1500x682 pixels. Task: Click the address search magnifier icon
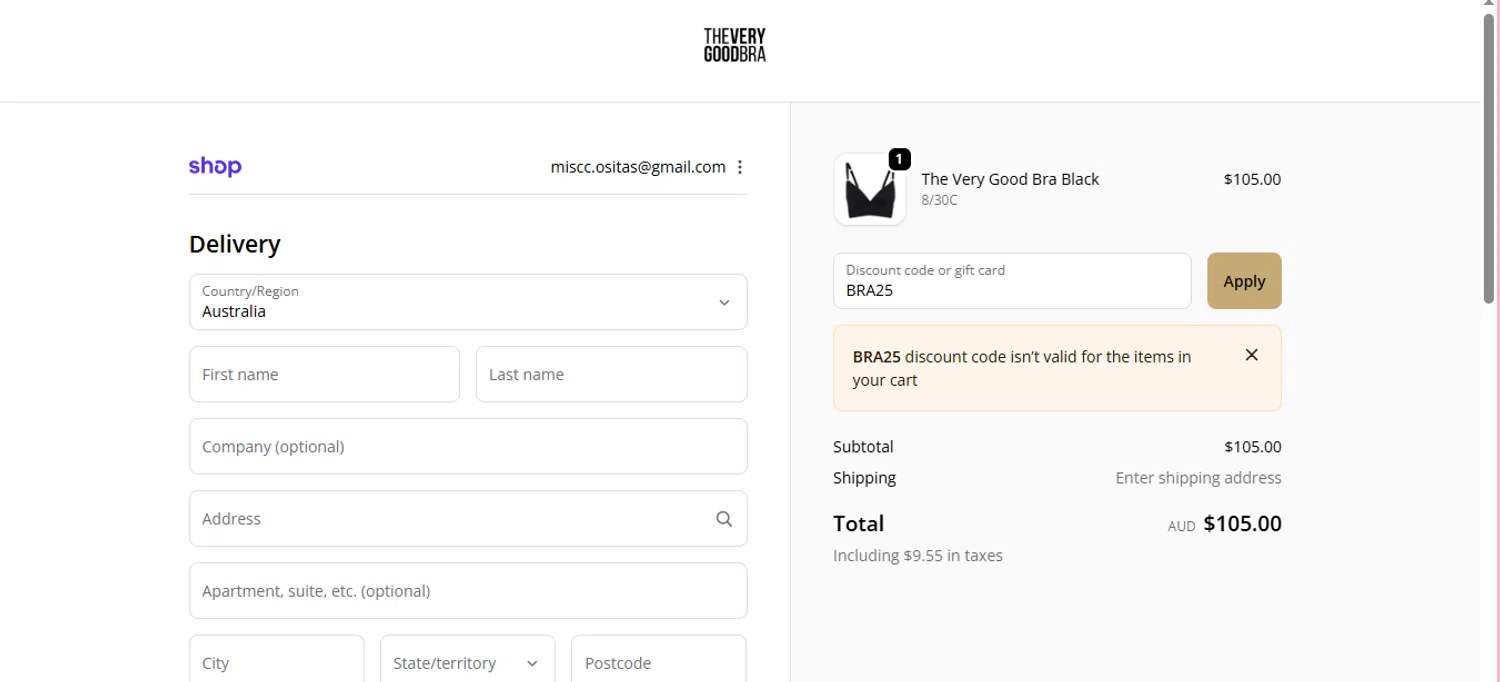click(x=724, y=519)
